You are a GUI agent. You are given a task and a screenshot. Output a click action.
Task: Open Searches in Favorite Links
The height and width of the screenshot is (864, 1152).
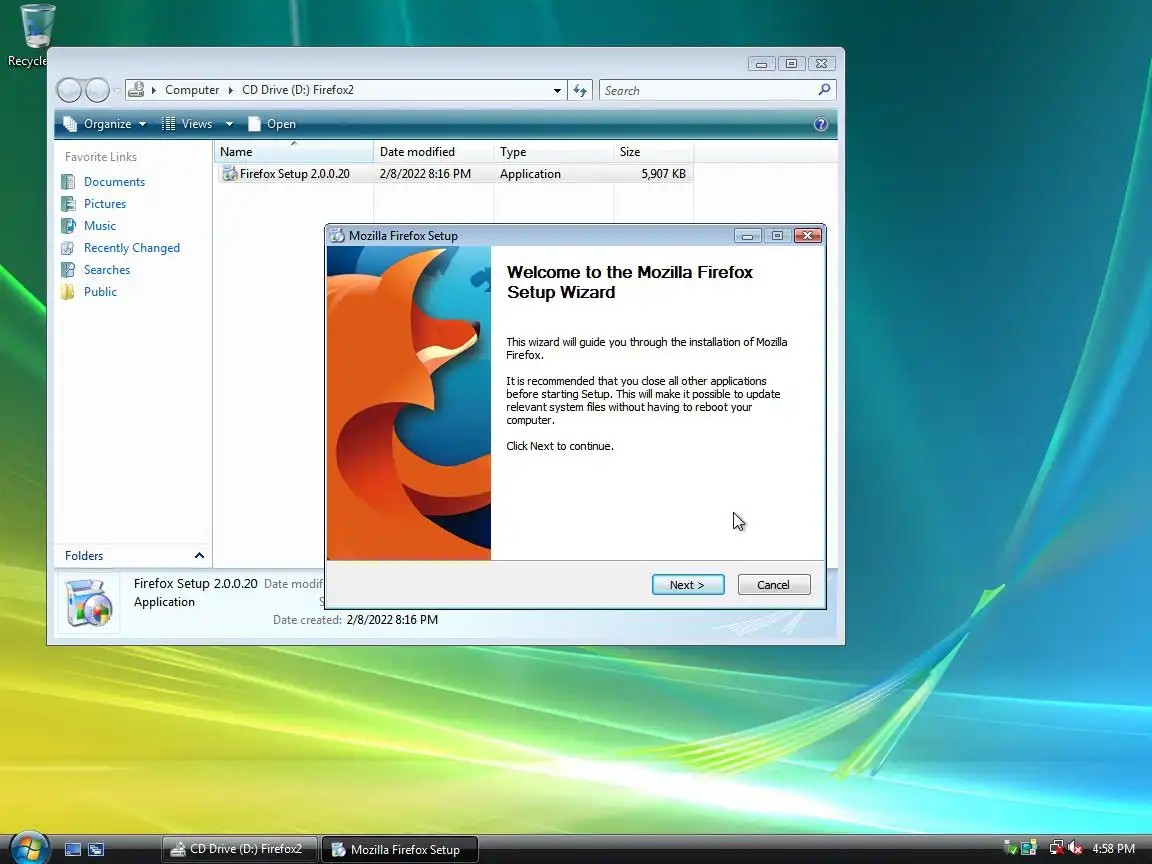click(x=107, y=270)
